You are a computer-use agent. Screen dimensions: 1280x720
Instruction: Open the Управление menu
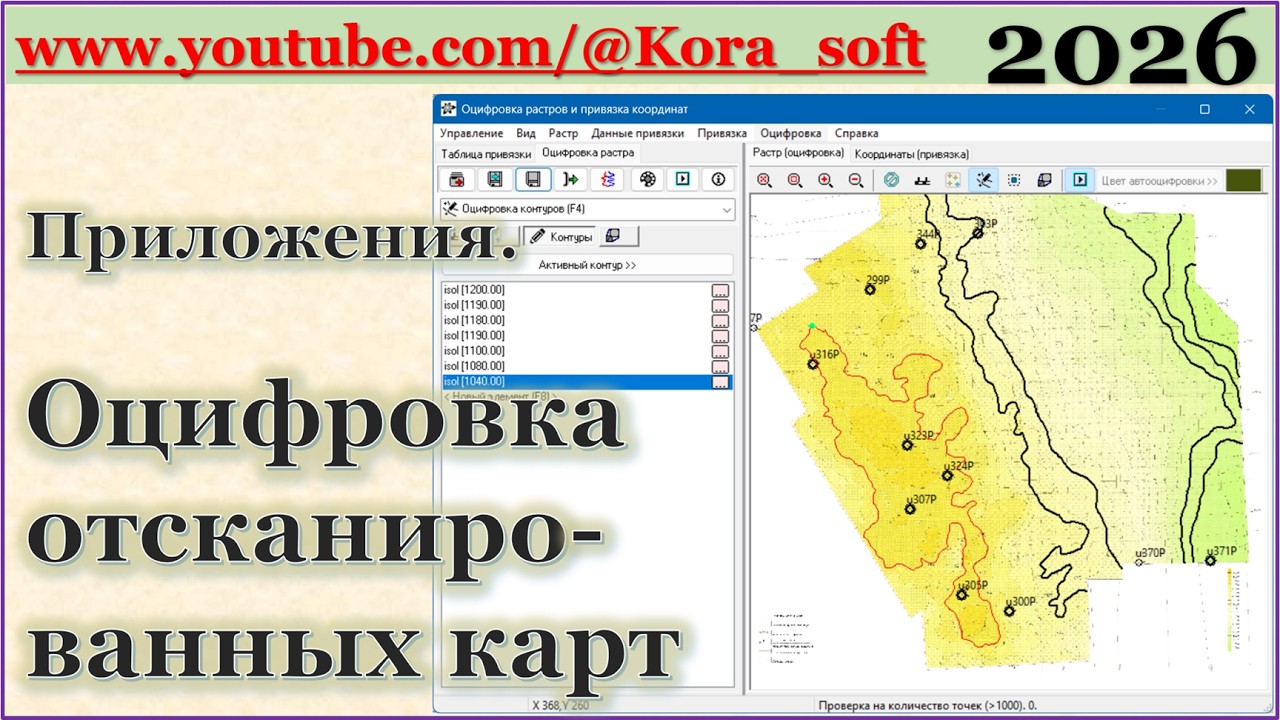(471, 133)
